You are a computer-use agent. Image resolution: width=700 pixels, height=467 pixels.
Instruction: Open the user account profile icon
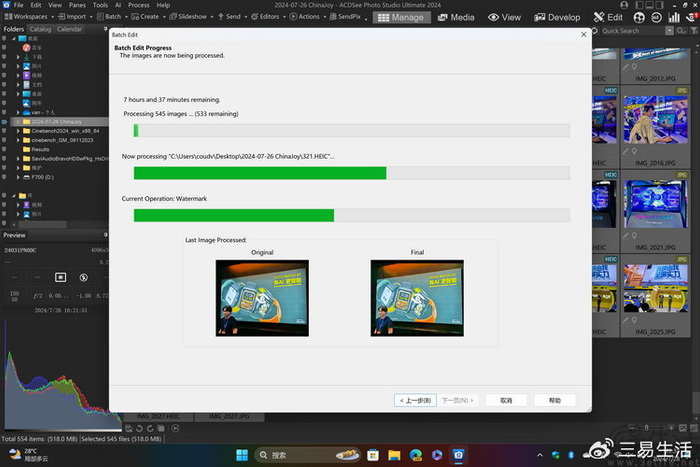click(624, 5)
